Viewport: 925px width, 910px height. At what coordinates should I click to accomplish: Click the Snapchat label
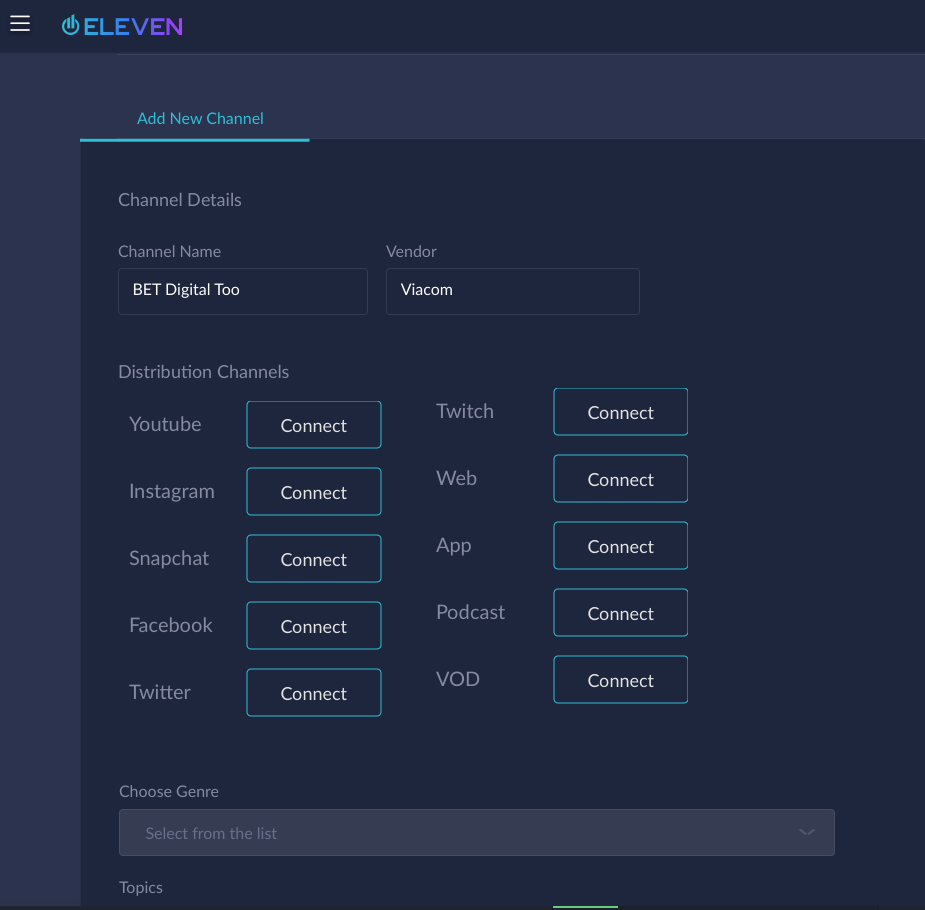pos(169,558)
